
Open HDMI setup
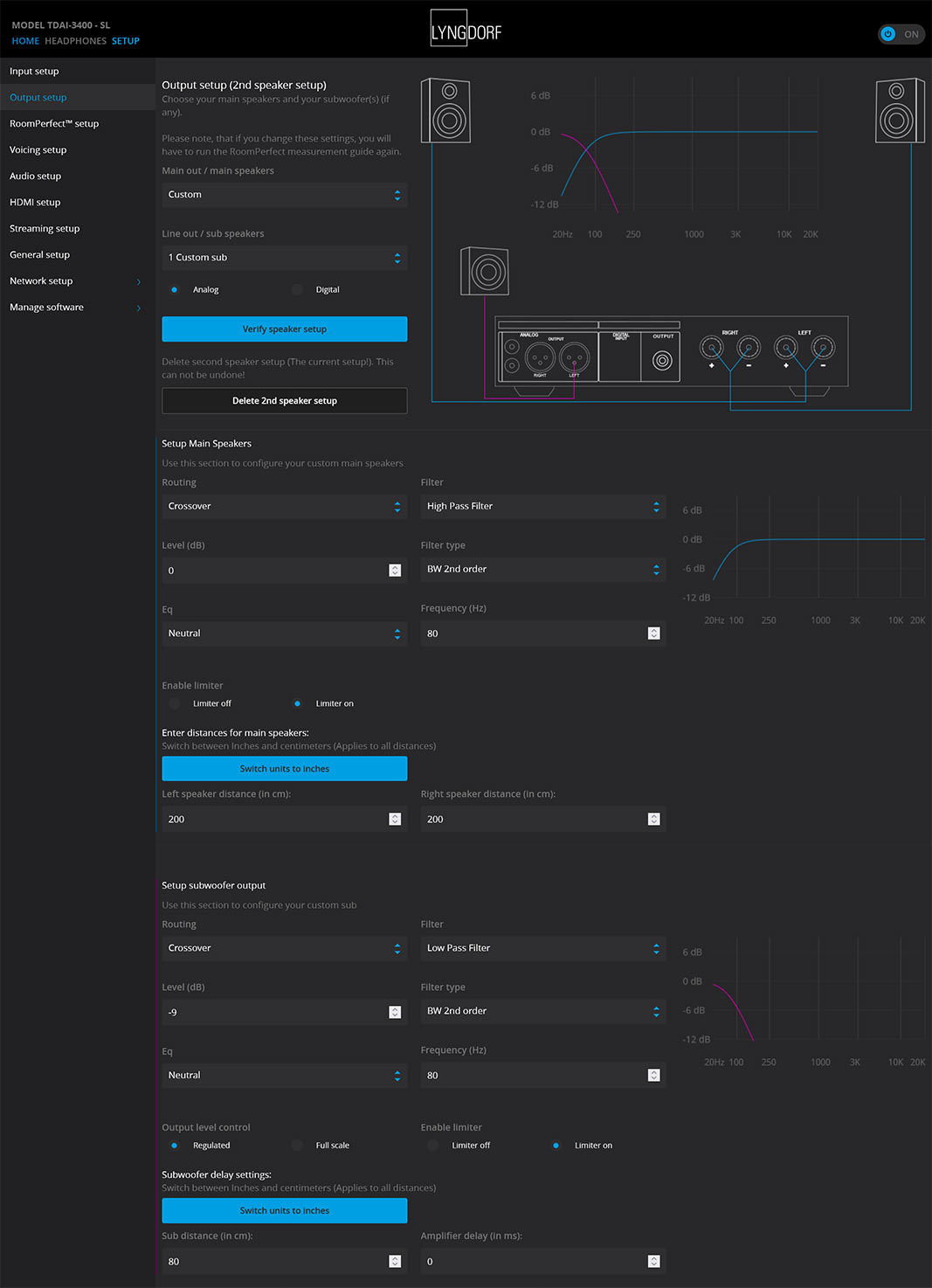[x=78, y=203]
